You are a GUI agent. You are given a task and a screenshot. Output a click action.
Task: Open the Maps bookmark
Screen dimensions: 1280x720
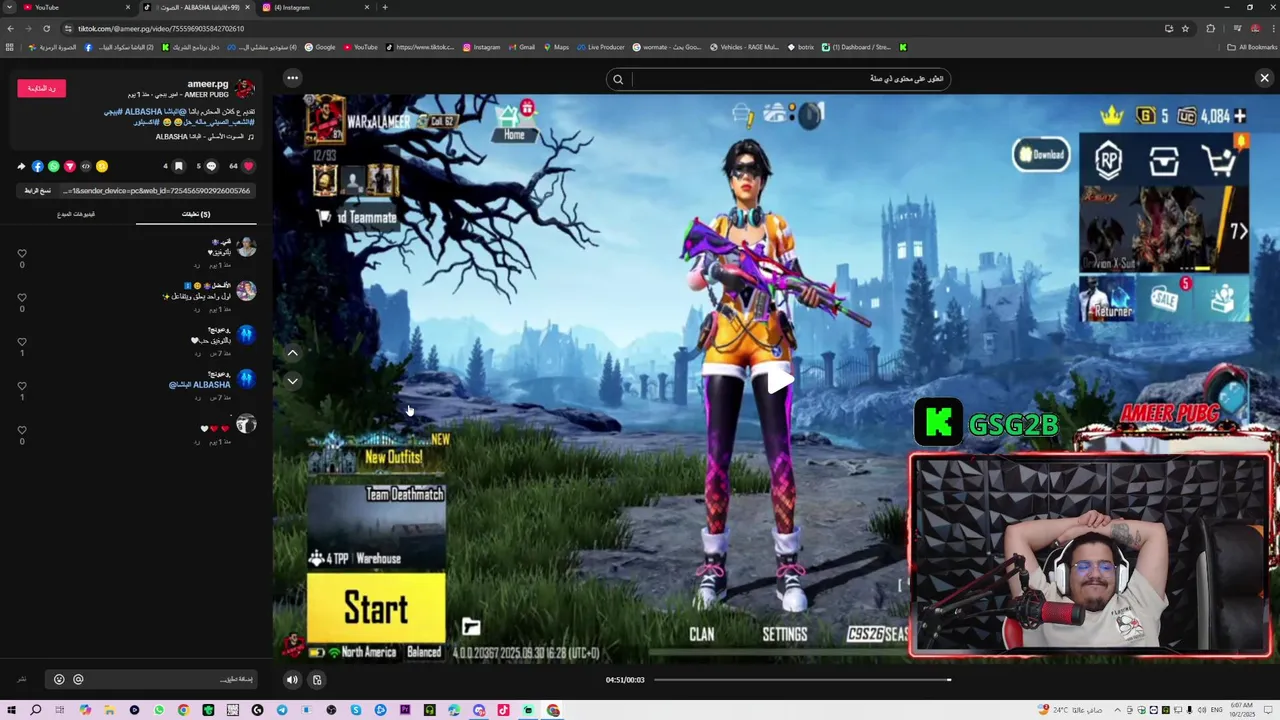click(555, 47)
